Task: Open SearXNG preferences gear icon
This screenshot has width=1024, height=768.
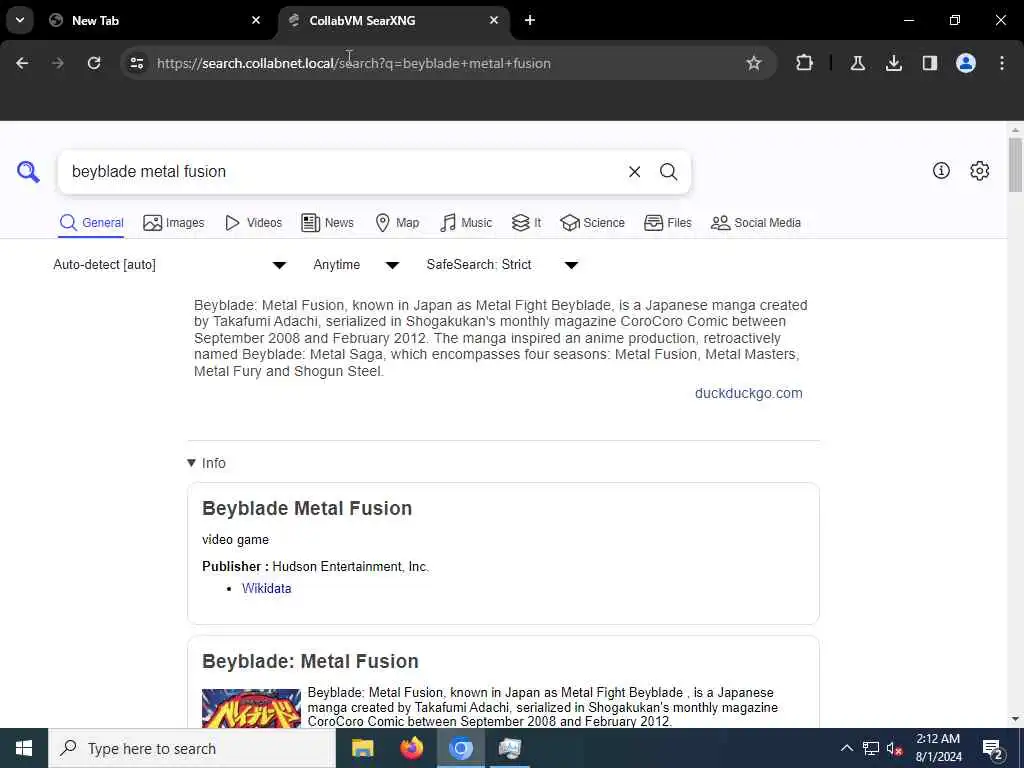Action: click(979, 171)
